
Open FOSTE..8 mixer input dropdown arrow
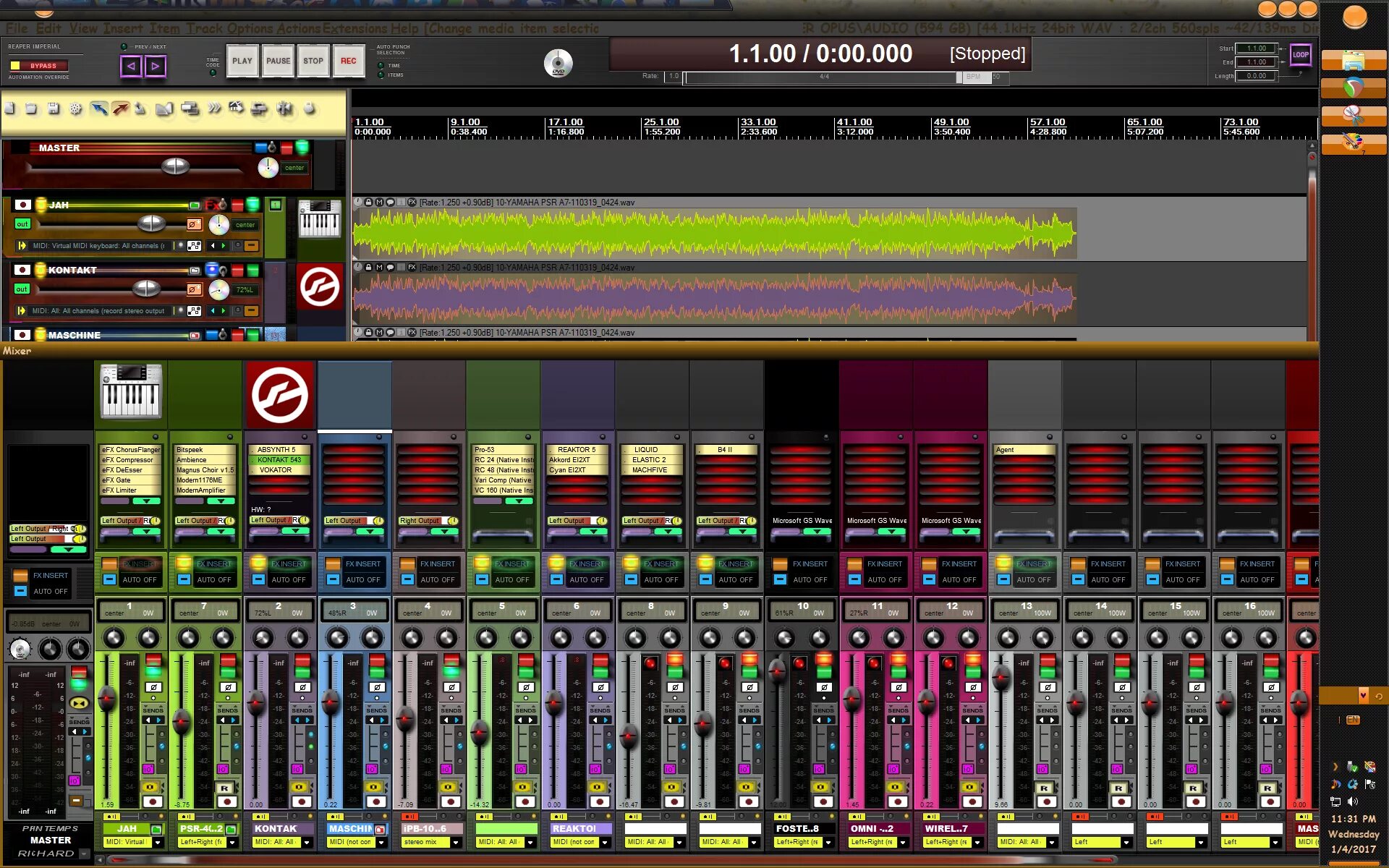point(828,843)
